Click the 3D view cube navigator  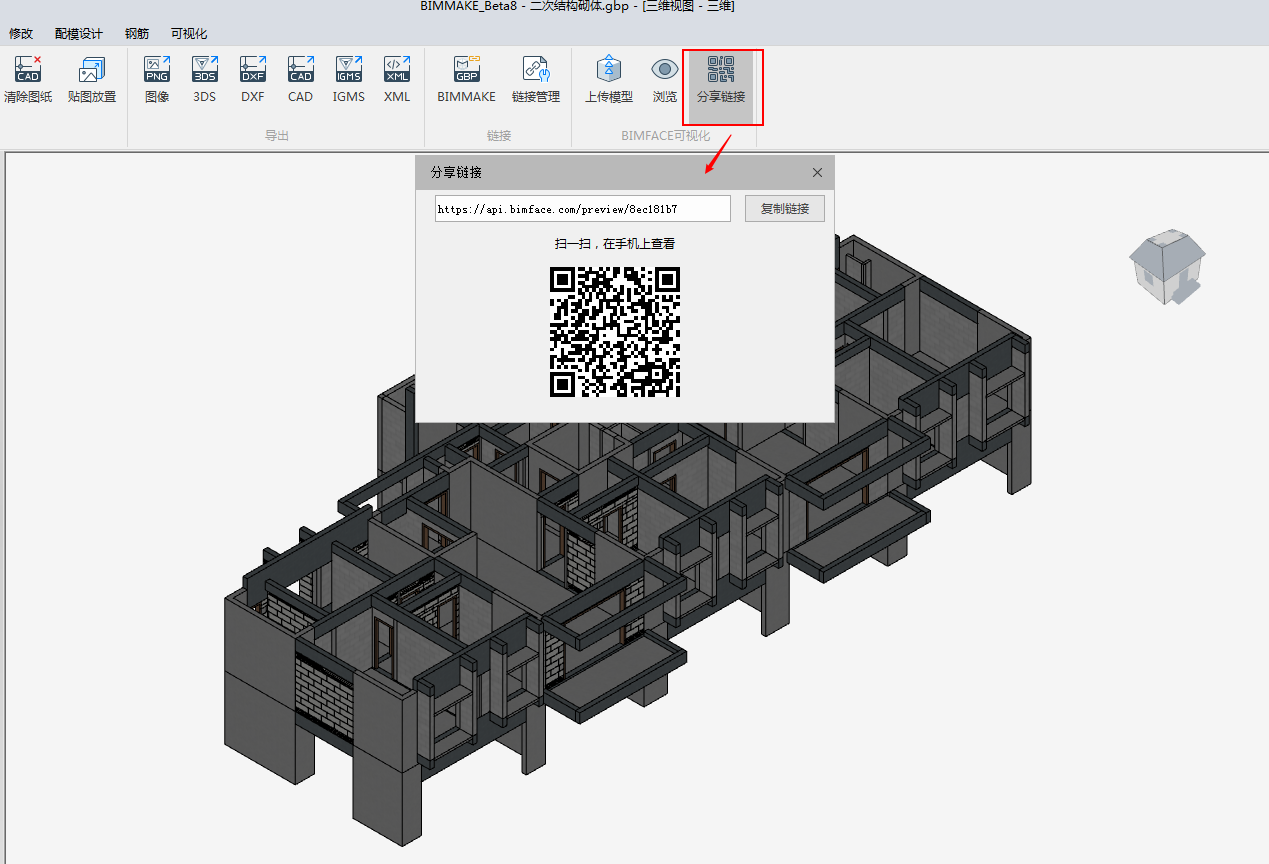(1167, 266)
